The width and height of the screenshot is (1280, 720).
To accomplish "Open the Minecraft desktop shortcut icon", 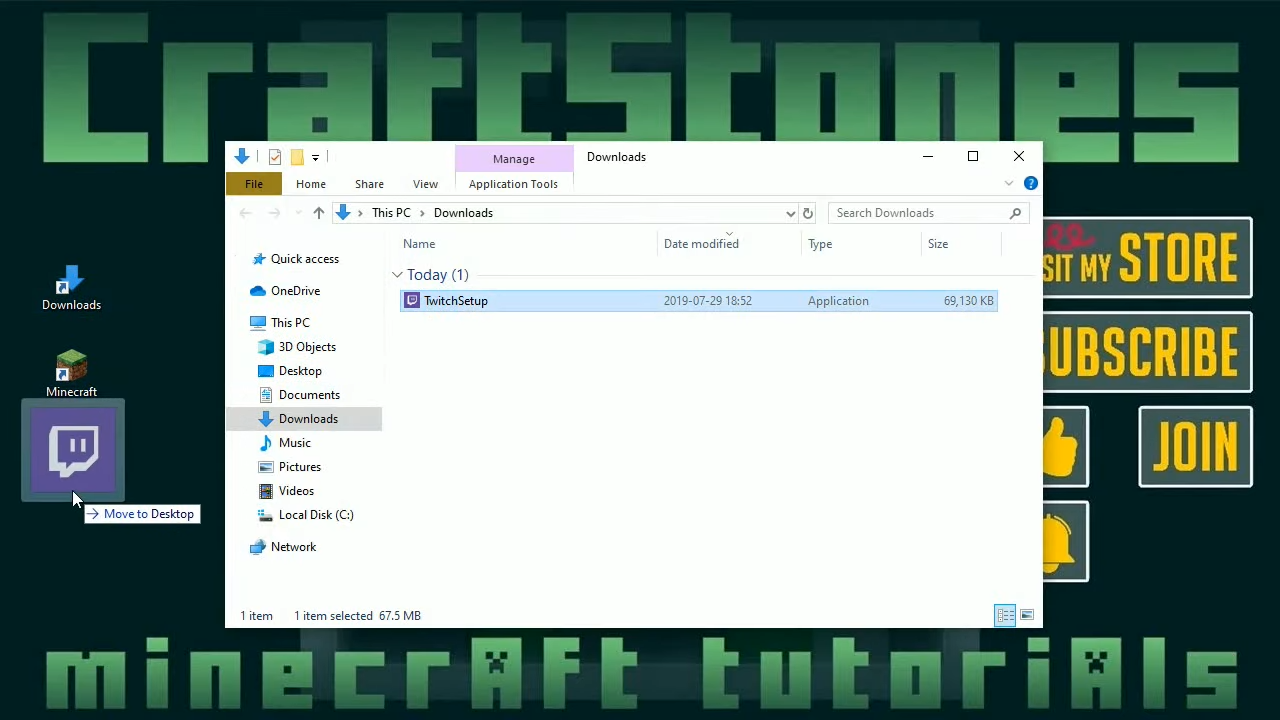I will (71, 374).
